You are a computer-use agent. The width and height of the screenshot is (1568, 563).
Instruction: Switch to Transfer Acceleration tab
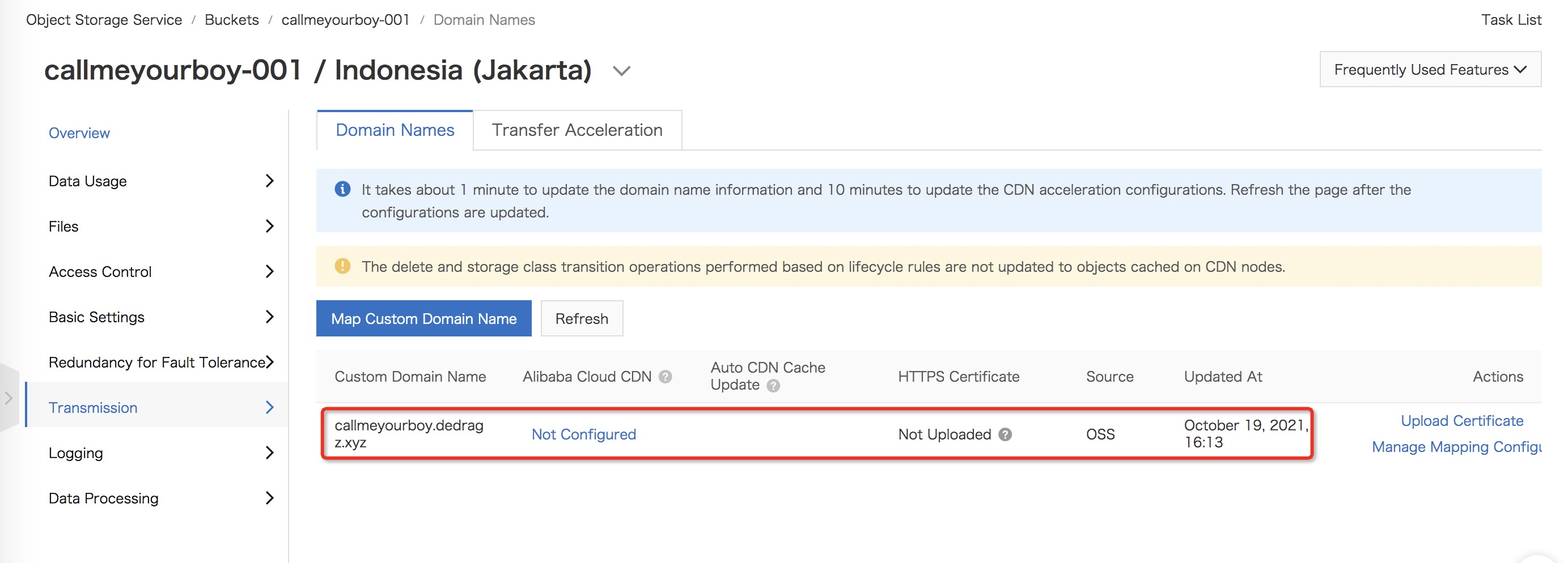tap(577, 130)
